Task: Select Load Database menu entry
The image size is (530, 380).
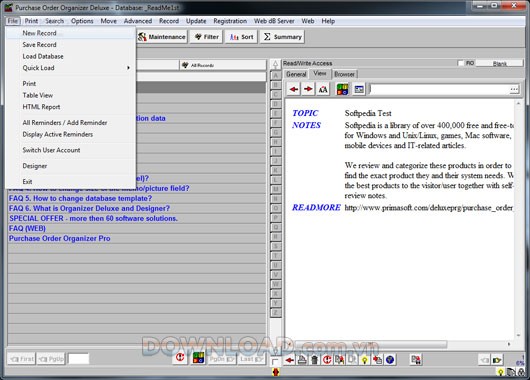Action: pos(70,56)
